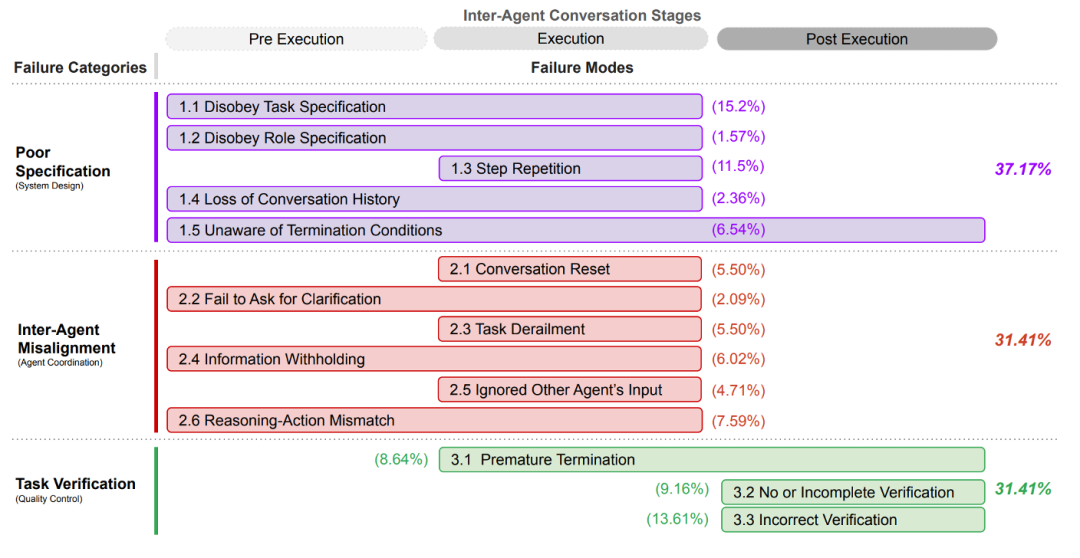Select 1.5 Unaware of Termination Conditions bar
The height and width of the screenshot is (558, 1080).
(575, 230)
